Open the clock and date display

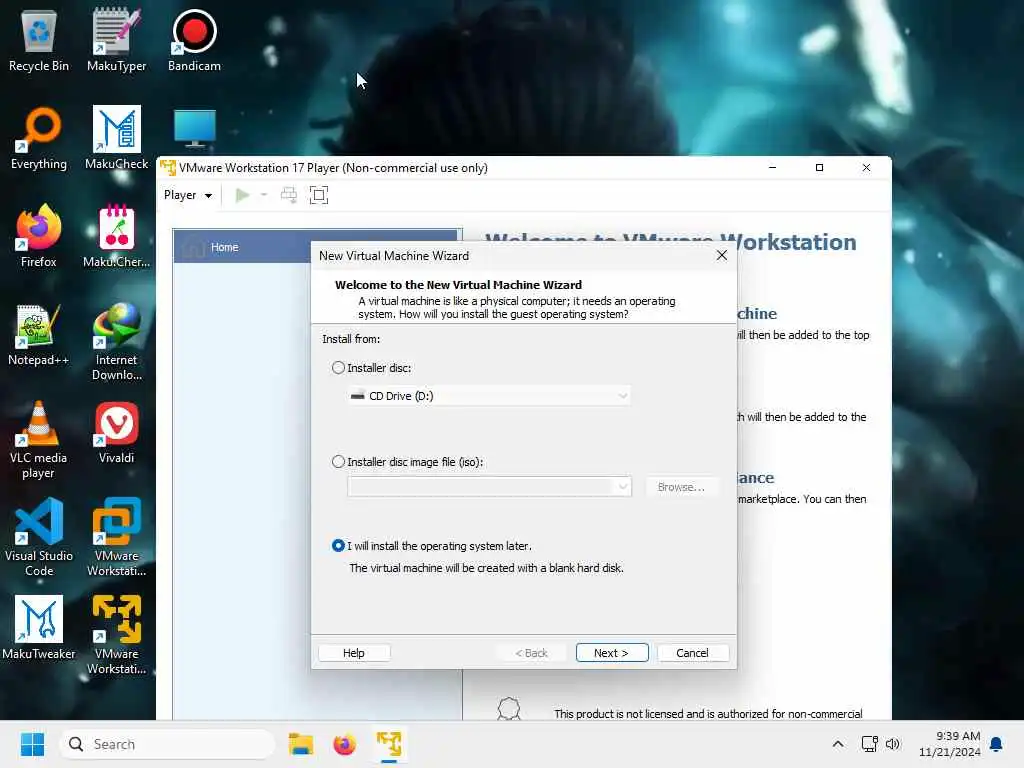(950, 744)
